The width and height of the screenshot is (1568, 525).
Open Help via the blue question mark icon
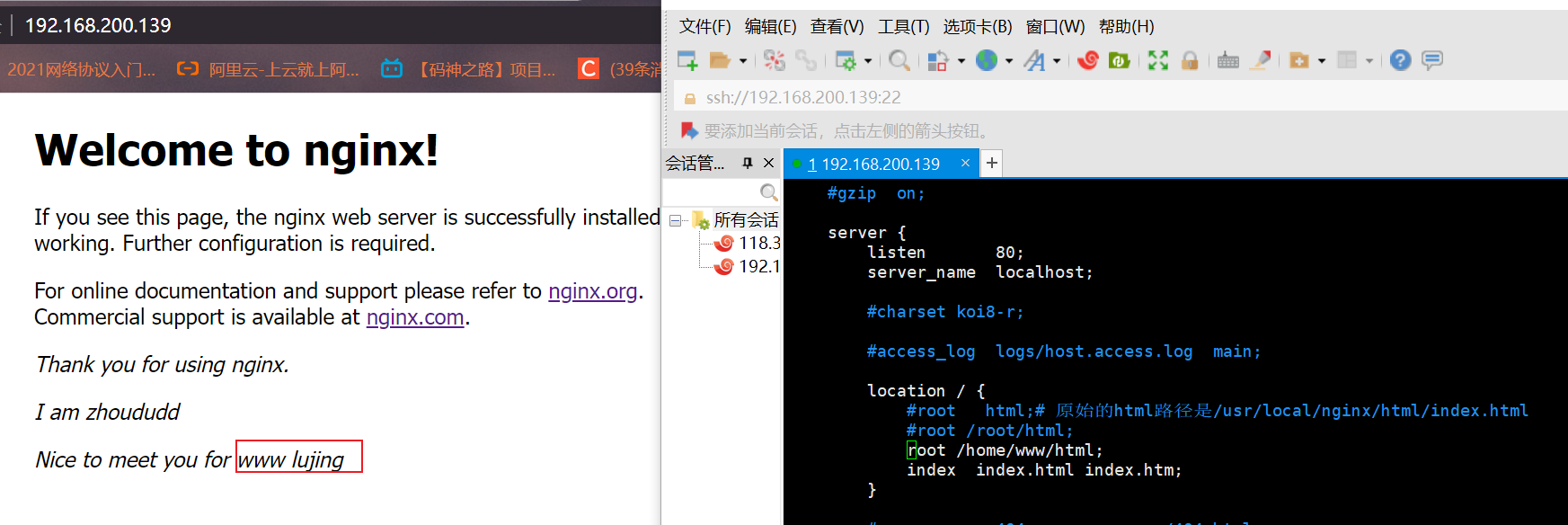pos(1400,60)
